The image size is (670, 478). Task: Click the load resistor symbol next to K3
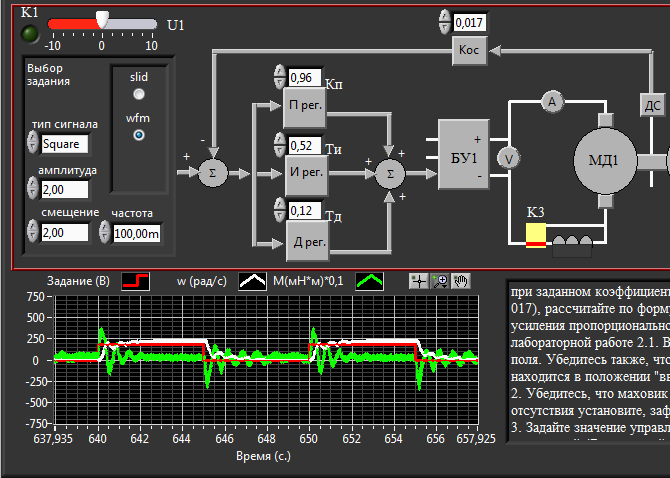572,246
